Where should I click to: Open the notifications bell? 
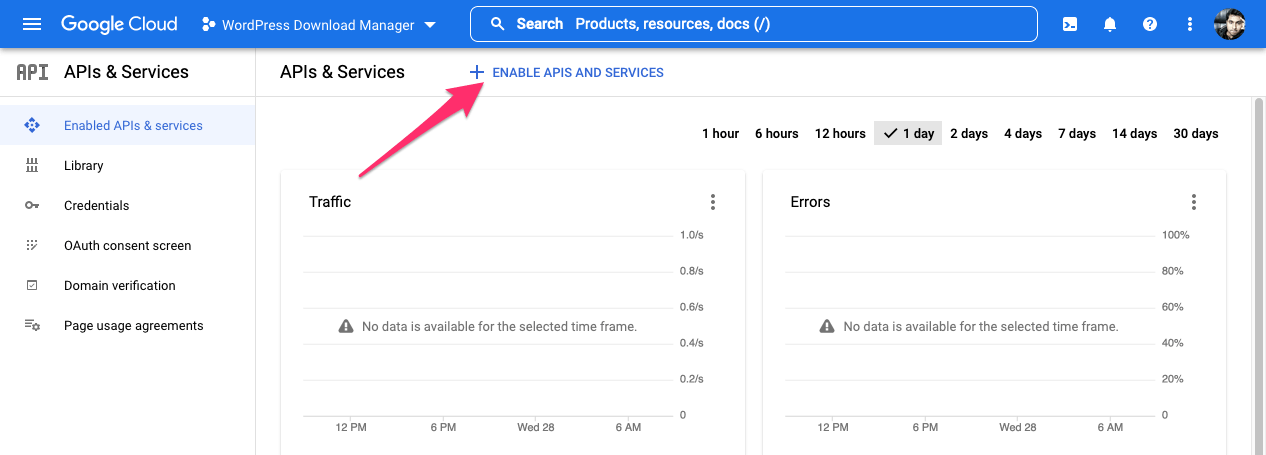point(1110,24)
